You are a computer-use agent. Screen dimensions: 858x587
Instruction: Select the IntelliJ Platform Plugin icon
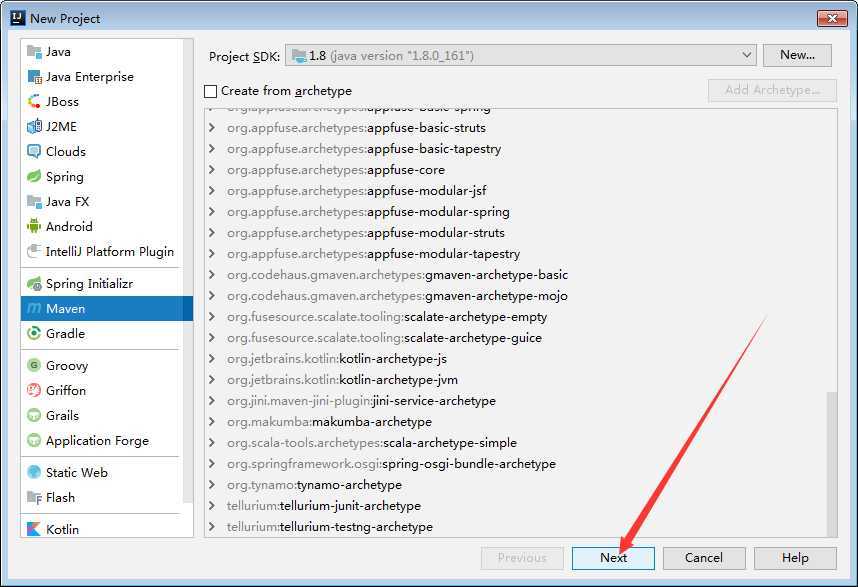click(34, 252)
